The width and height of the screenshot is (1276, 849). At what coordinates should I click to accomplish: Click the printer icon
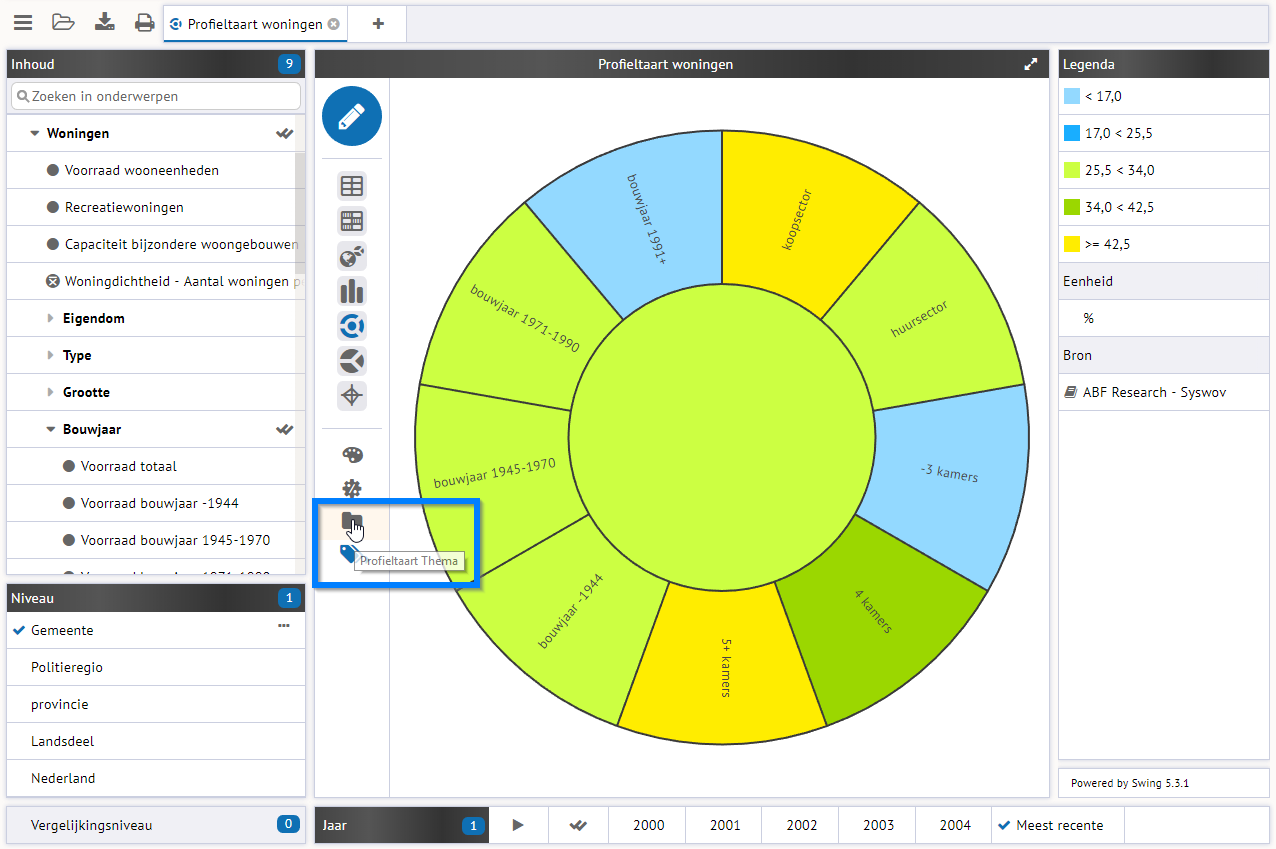point(145,22)
